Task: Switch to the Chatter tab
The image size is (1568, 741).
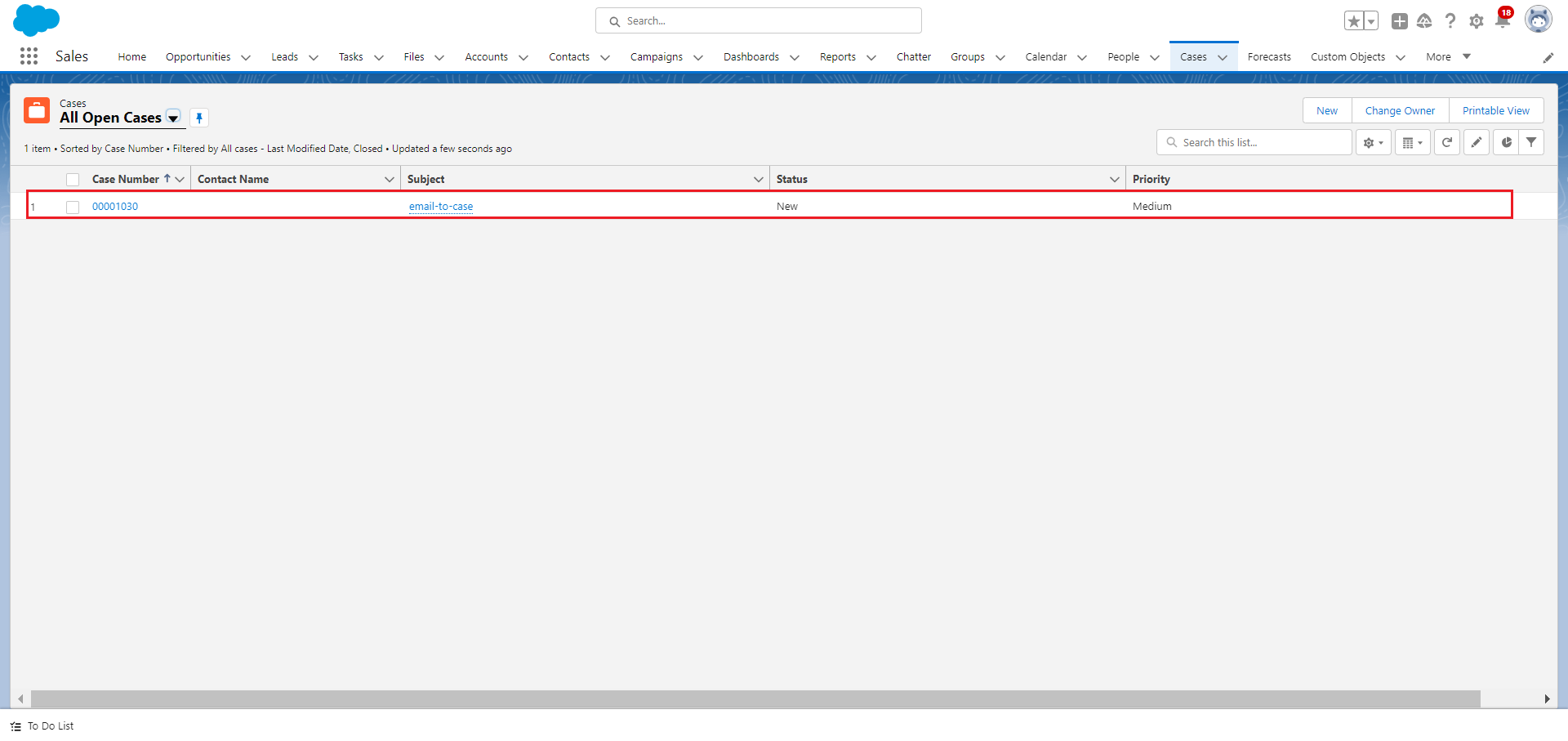Action: 913,57
